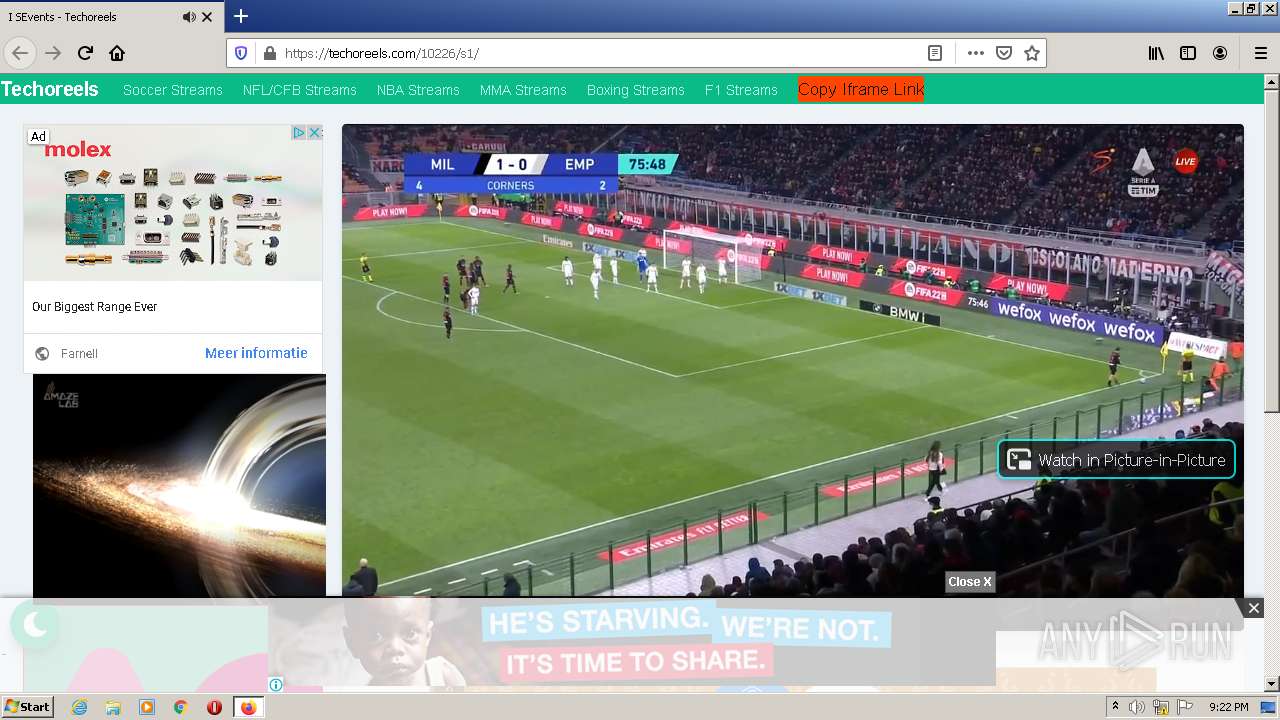The width and height of the screenshot is (1280, 720).
Task: Open the Library bookmarks icon
Action: pos(1156,53)
